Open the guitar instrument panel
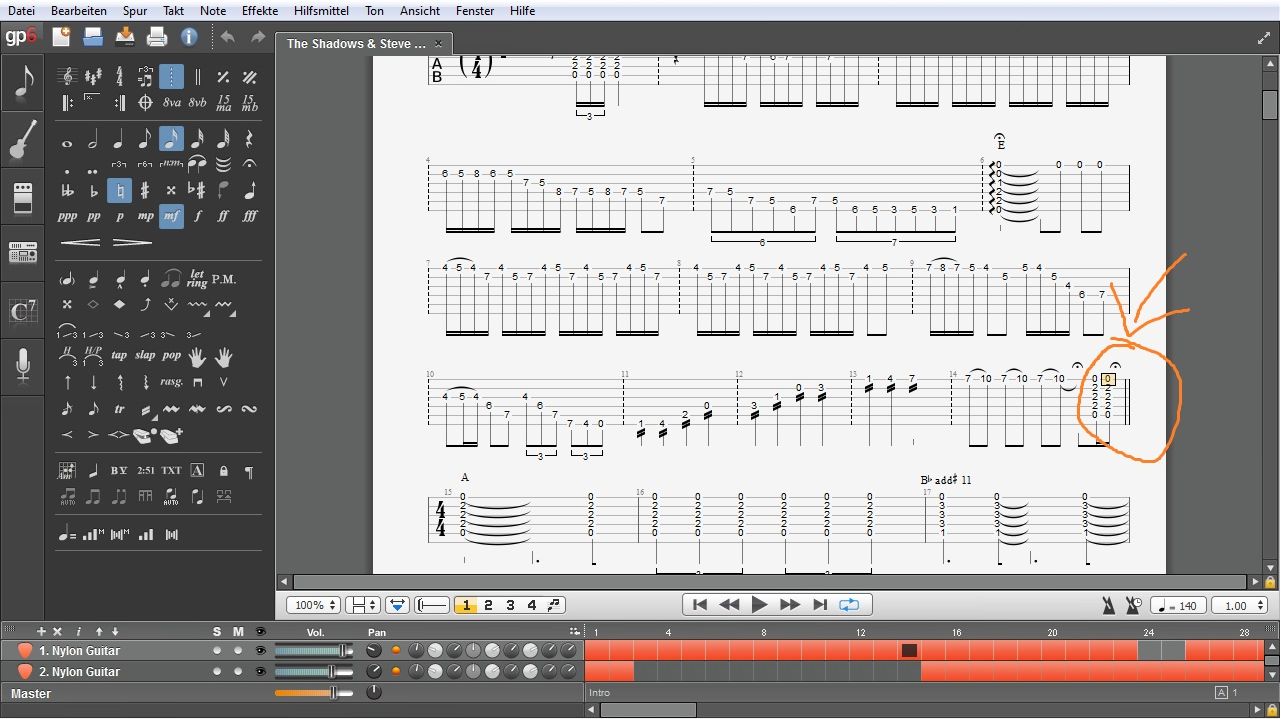 point(22,140)
